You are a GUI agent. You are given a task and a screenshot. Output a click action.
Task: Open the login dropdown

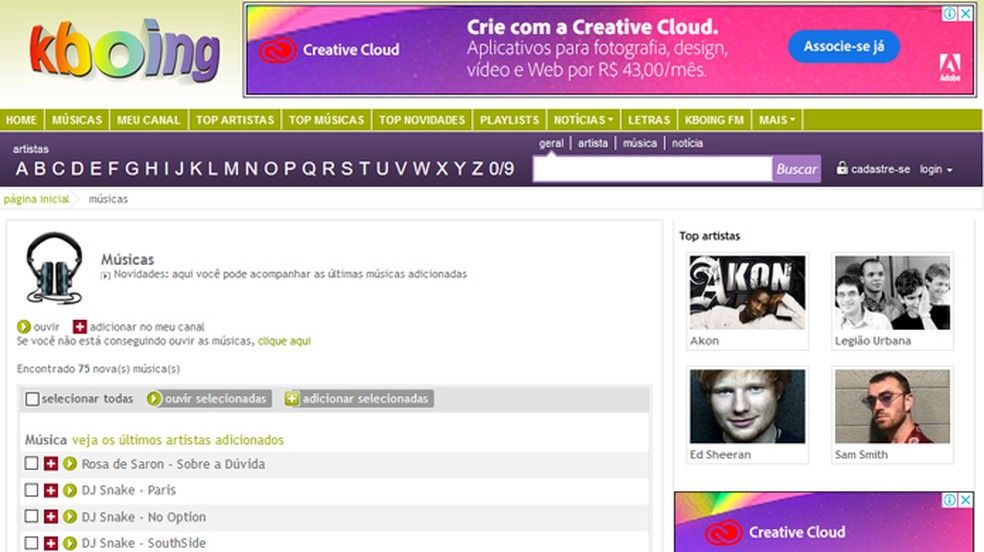[x=936, y=169]
